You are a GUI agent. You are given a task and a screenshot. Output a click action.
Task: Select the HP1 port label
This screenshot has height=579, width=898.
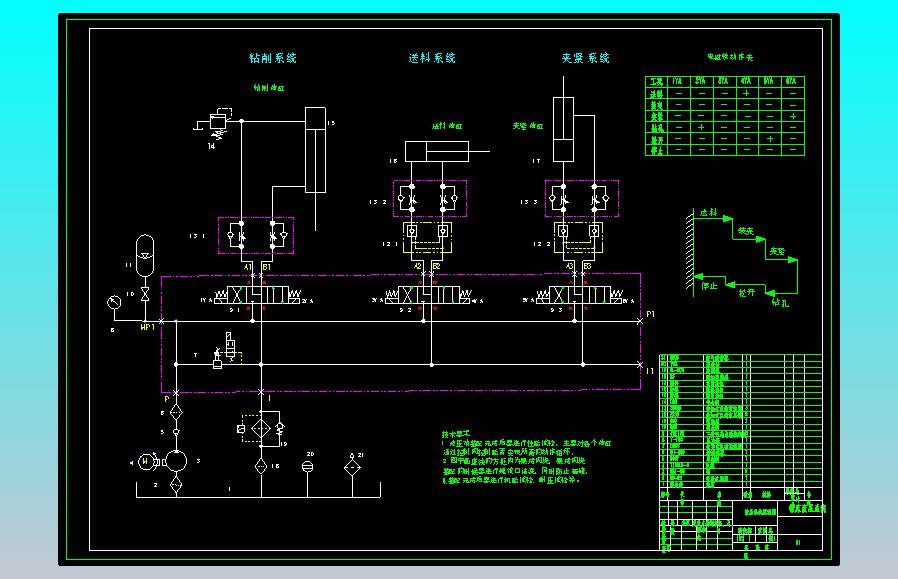click(148, 327)
